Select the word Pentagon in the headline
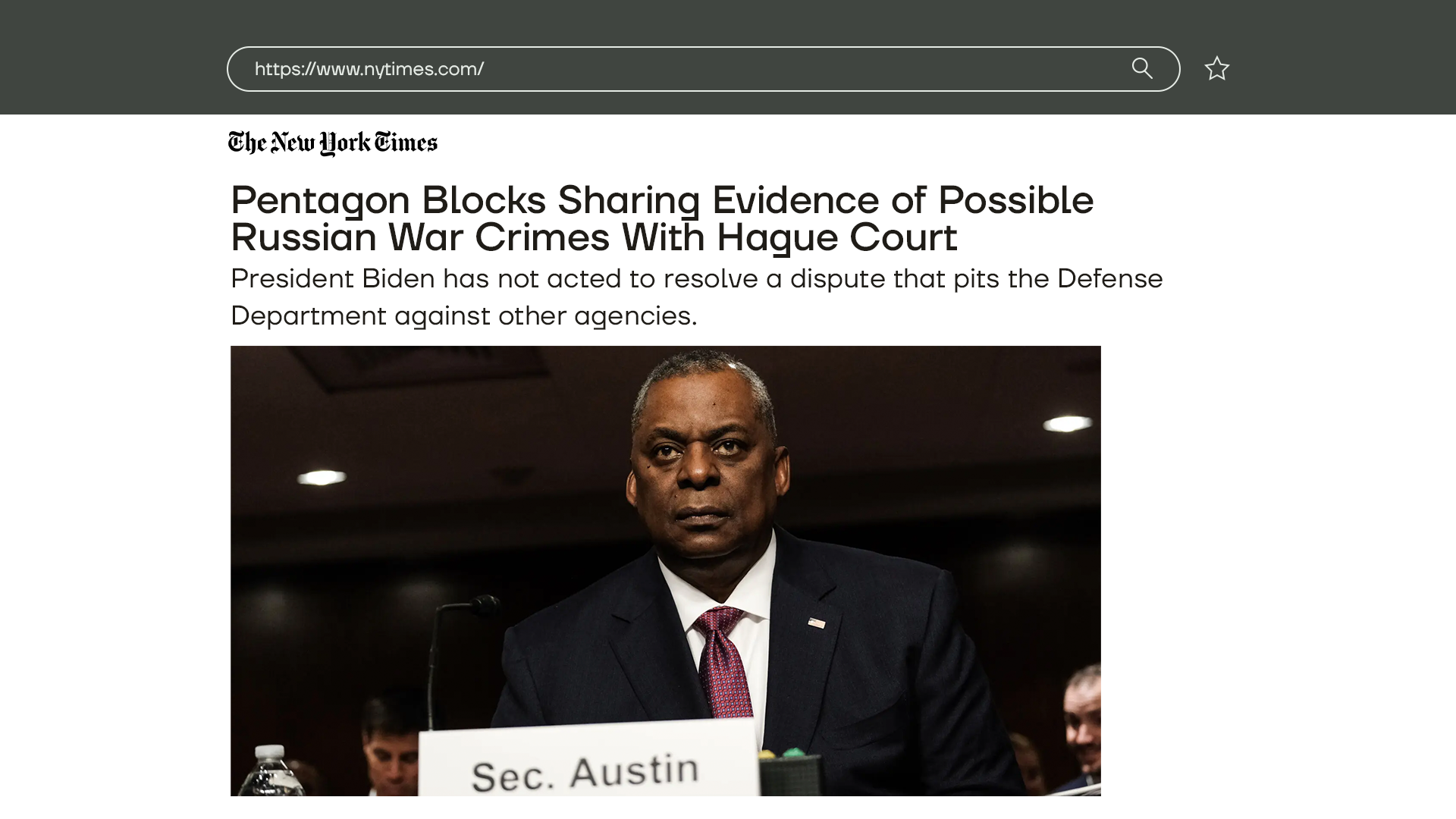The image size is (1456, 819). (321, 201)
